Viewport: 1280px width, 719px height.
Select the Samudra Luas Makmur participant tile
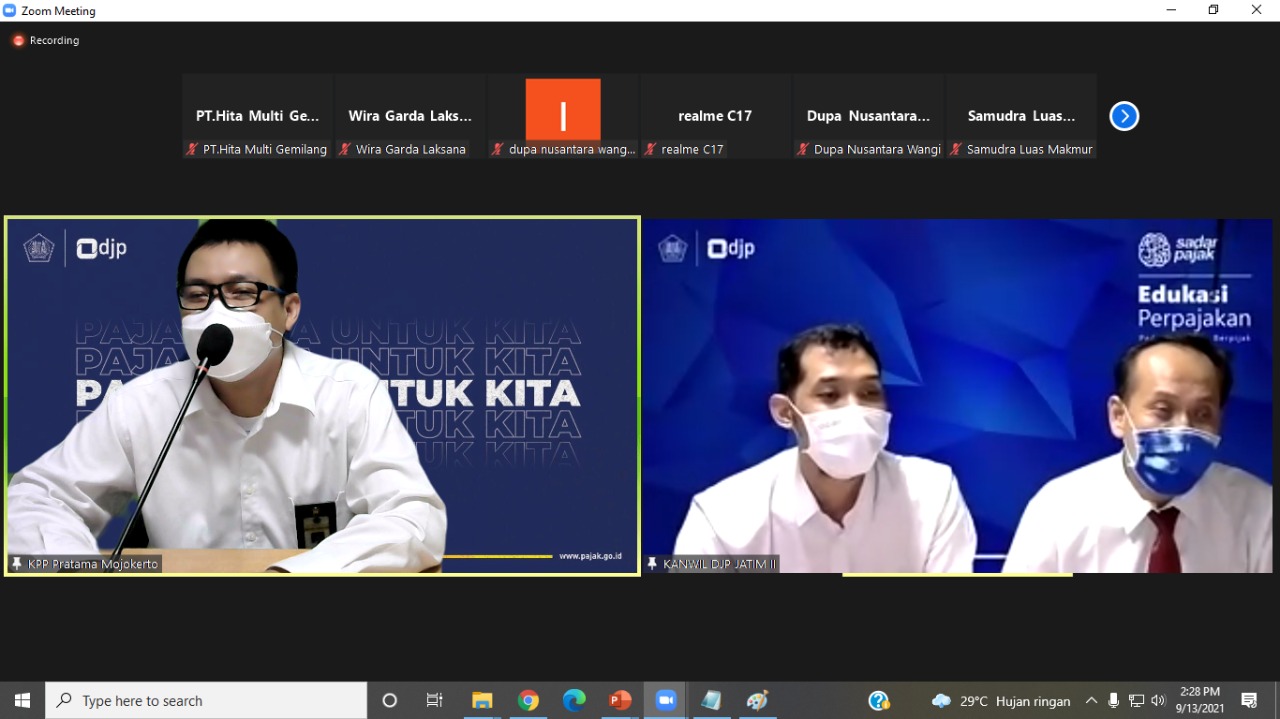[1021, 116]
